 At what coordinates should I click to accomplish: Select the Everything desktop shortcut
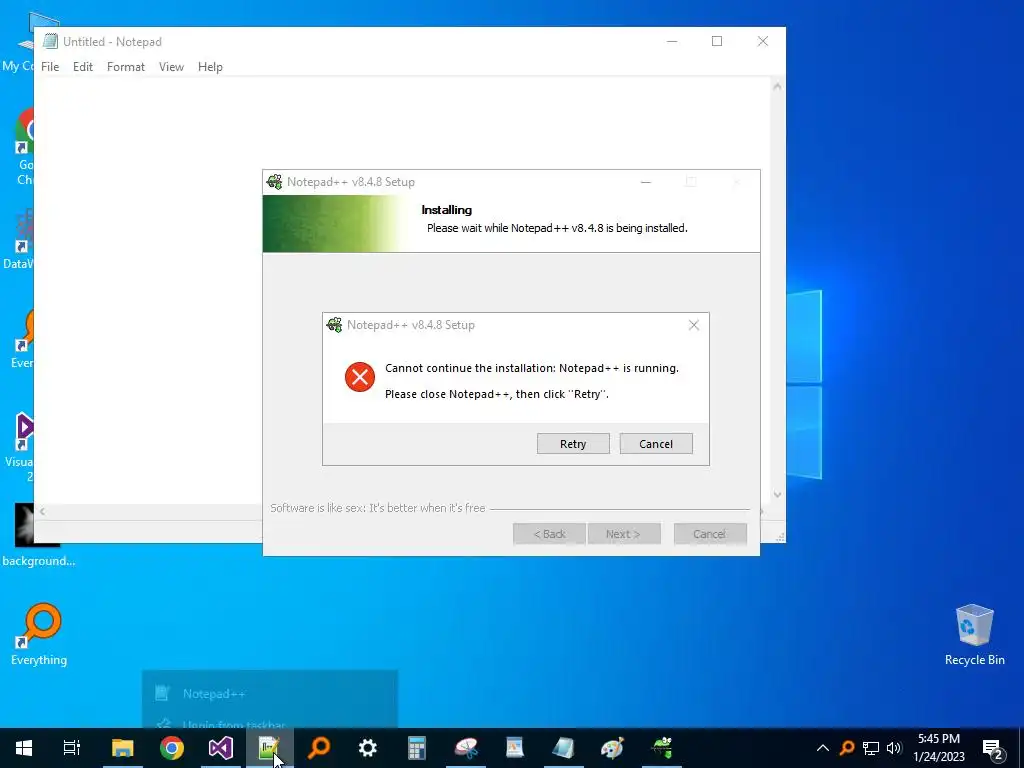pos(39,635)
